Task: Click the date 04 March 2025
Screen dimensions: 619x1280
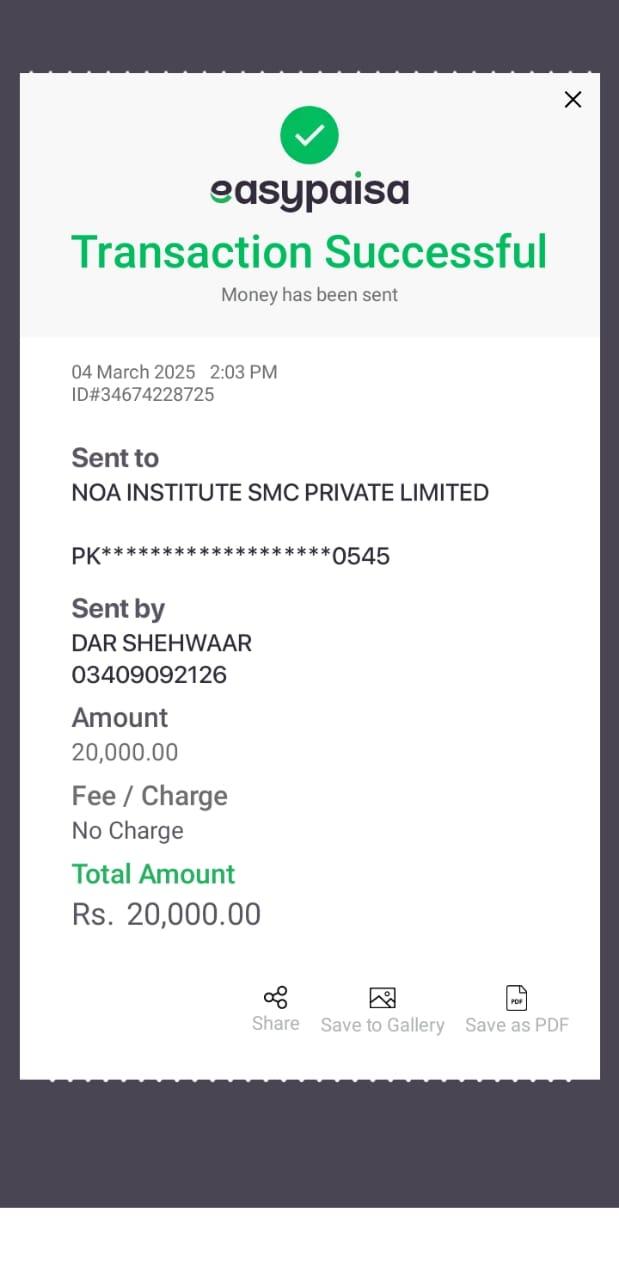Action: point(133,372)
